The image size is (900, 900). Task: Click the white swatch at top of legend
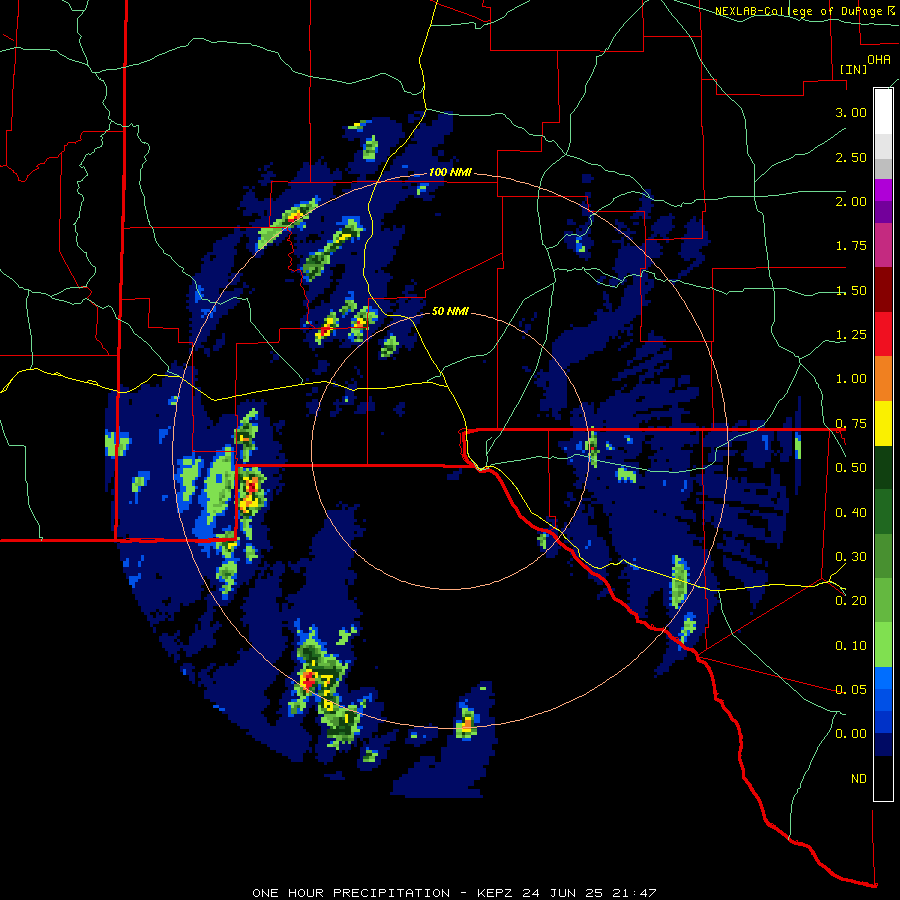coord(883,111)
